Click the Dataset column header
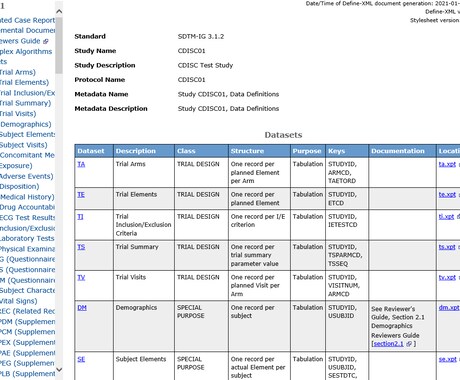The width and height of the screenshot is (460, 380). 94,151
